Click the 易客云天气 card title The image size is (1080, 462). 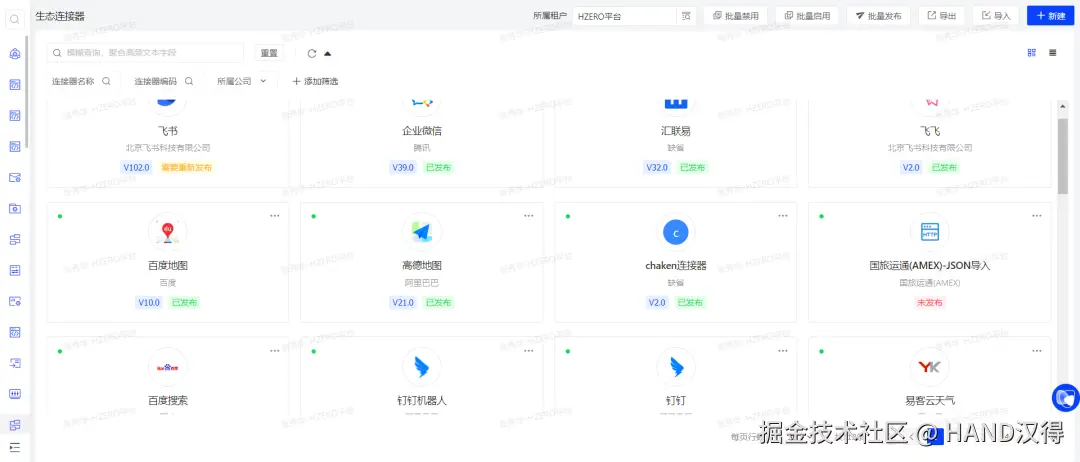pos(930,400)
